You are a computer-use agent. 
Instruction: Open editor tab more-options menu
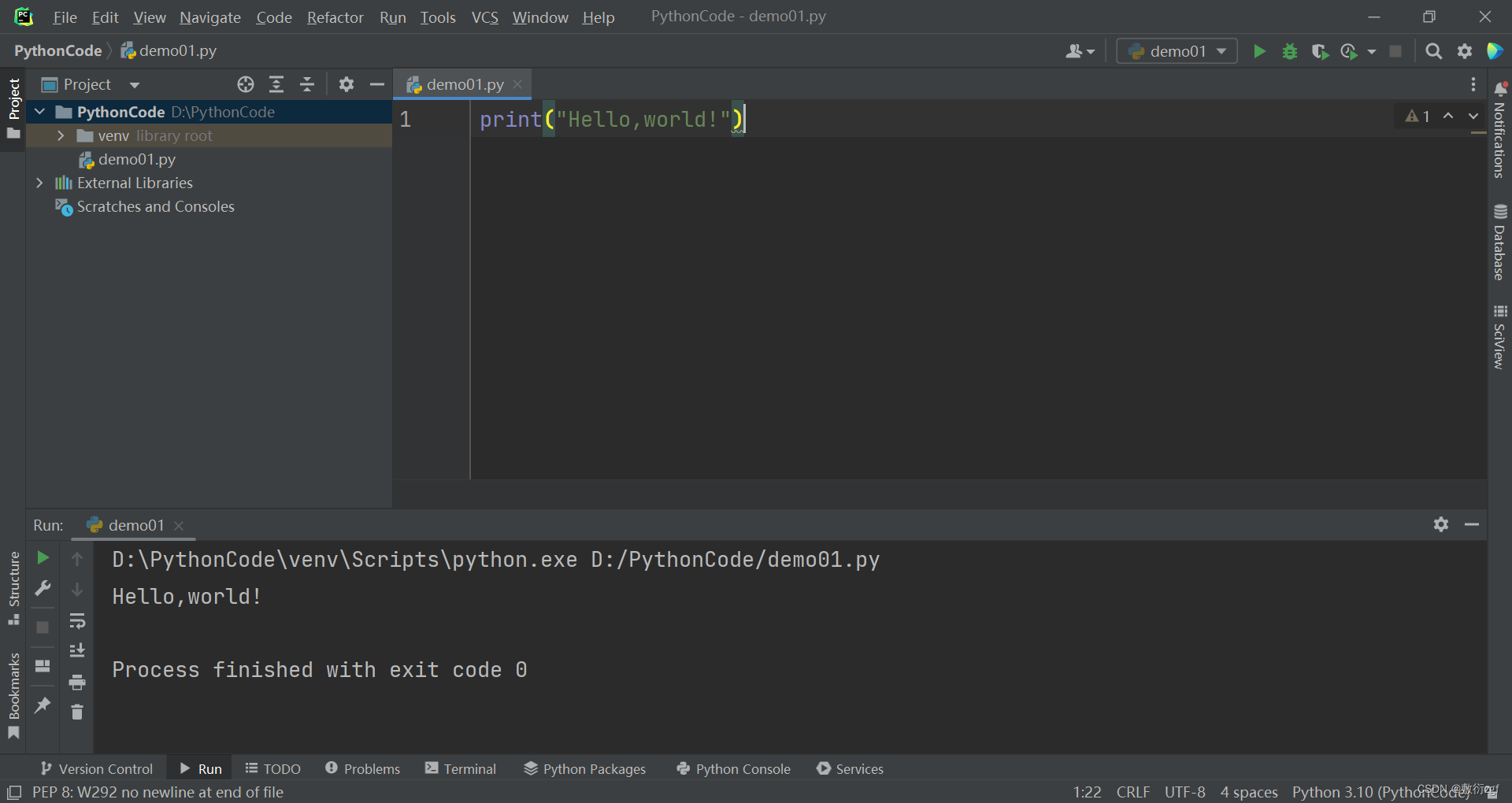(1473, 84)
